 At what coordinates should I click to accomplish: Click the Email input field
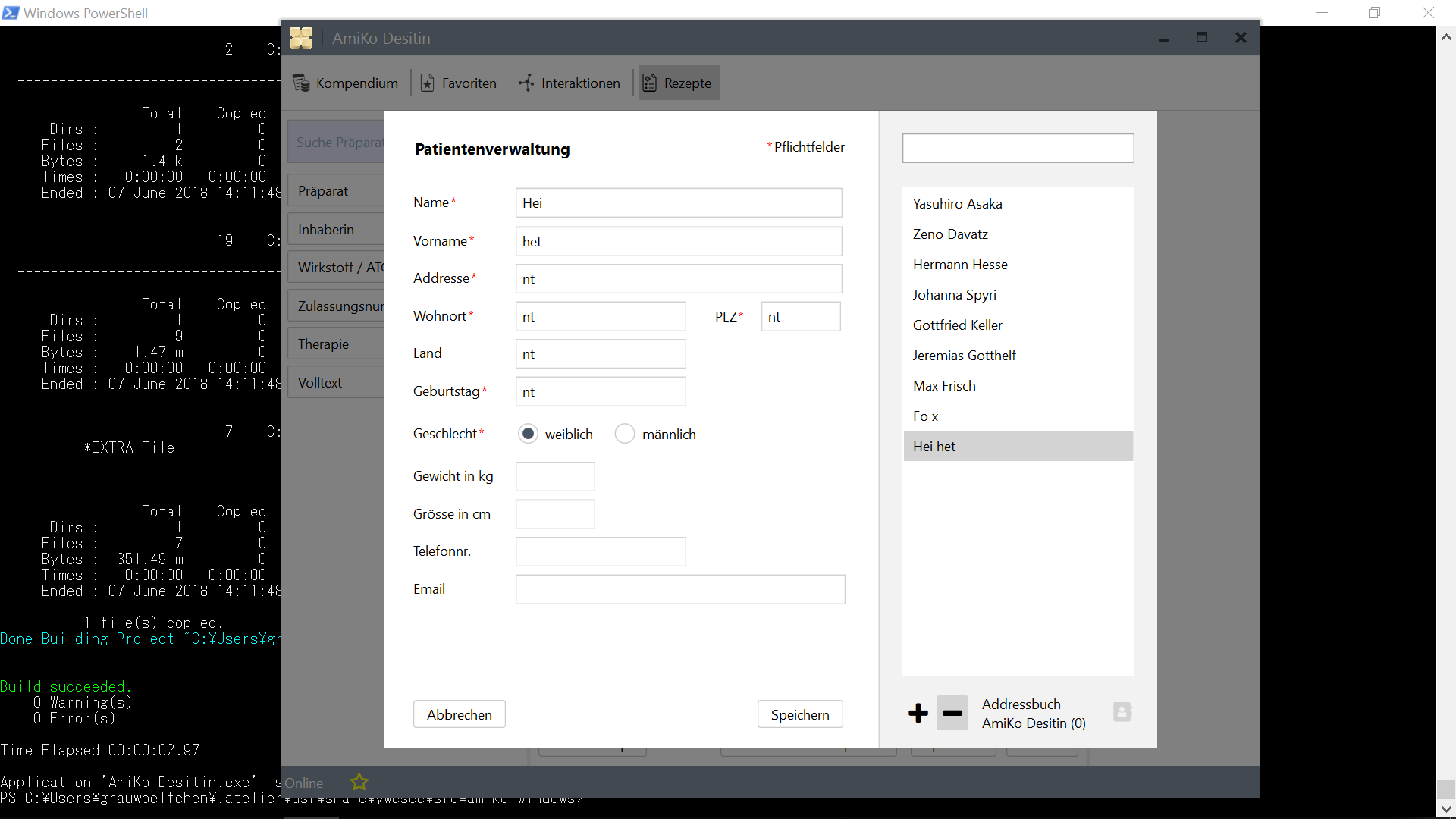coord(680,589)
